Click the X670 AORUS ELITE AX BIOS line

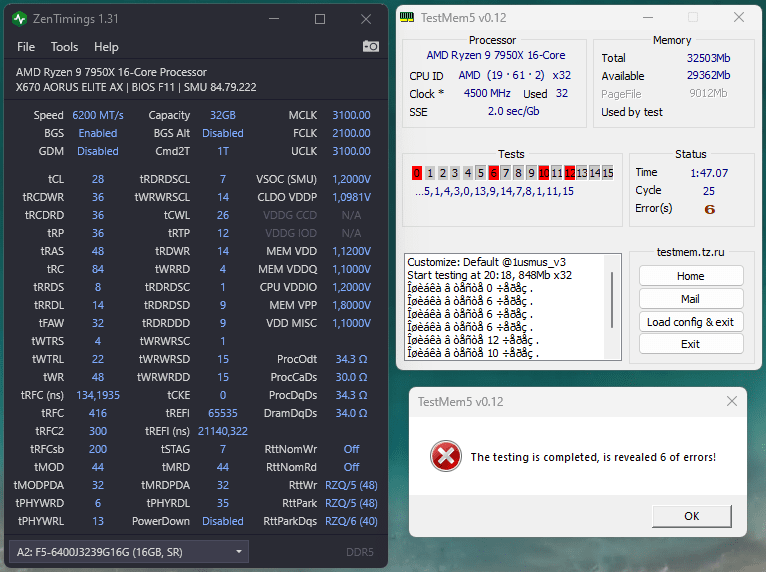click(x=136, y=87)
